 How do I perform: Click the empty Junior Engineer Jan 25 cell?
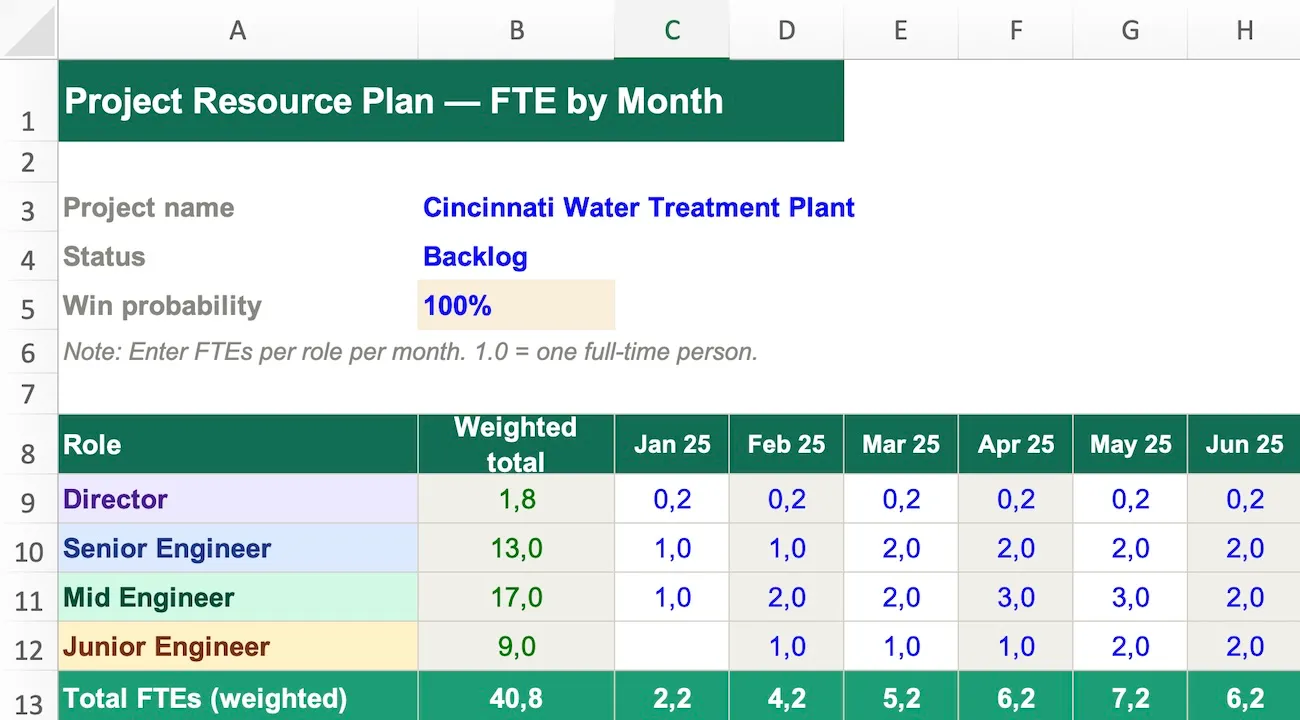tap(672, 647)
